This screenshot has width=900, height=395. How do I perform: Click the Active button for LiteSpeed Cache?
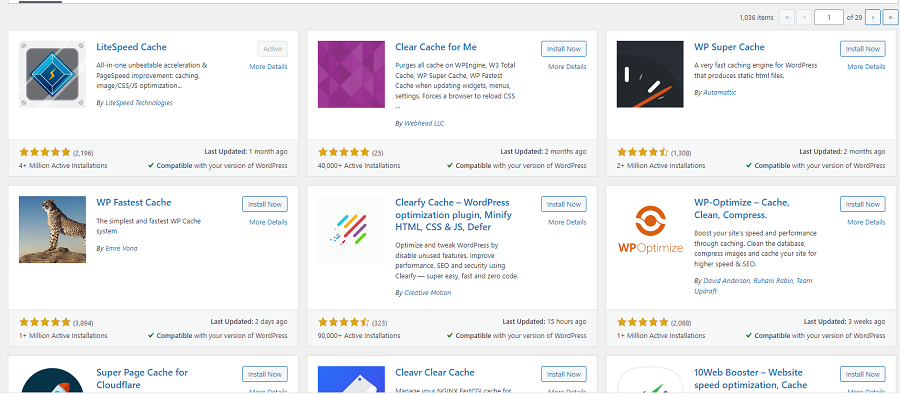273,49
